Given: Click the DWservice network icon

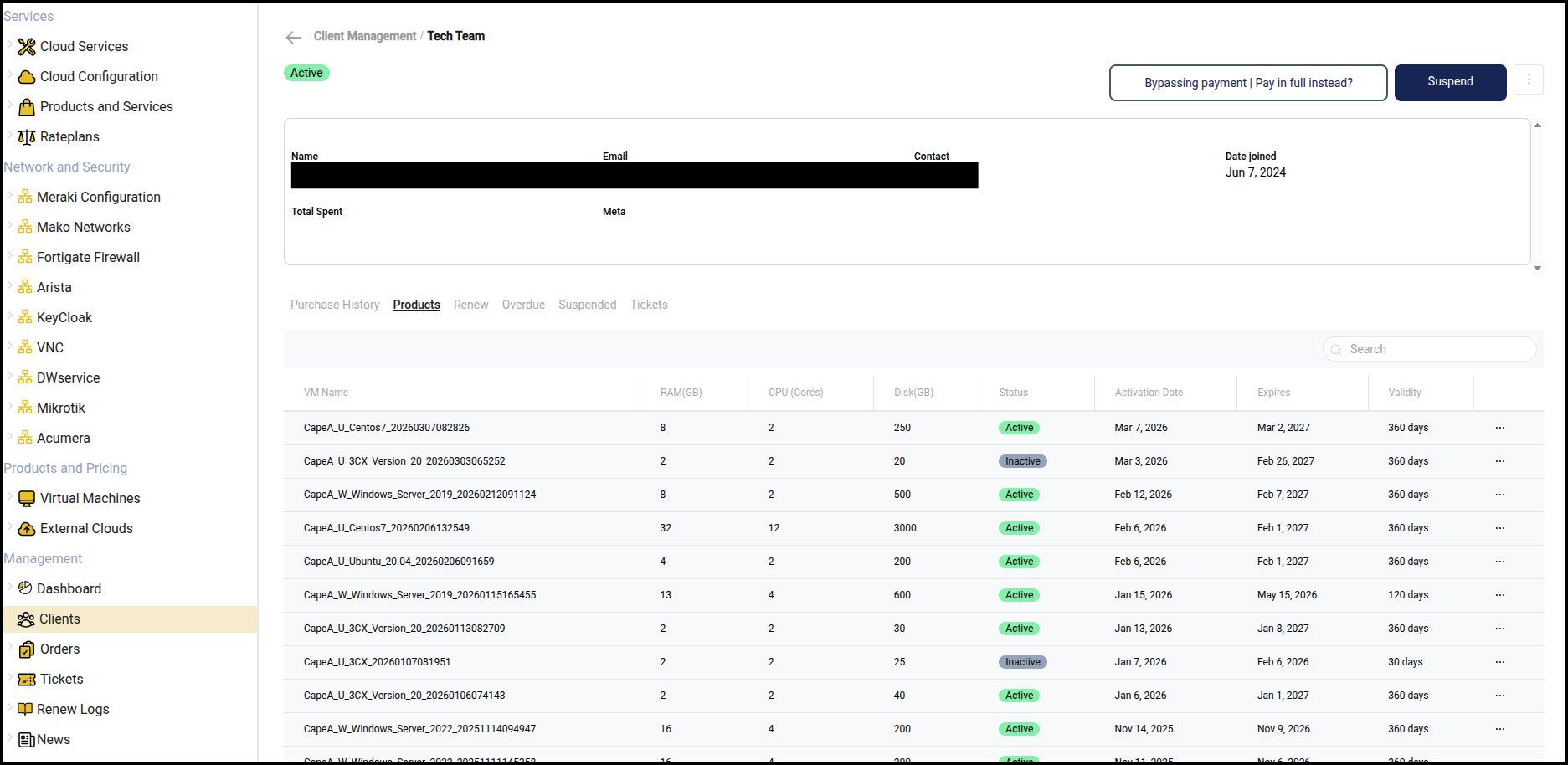Looking at the screenshot, I should 25,377.
